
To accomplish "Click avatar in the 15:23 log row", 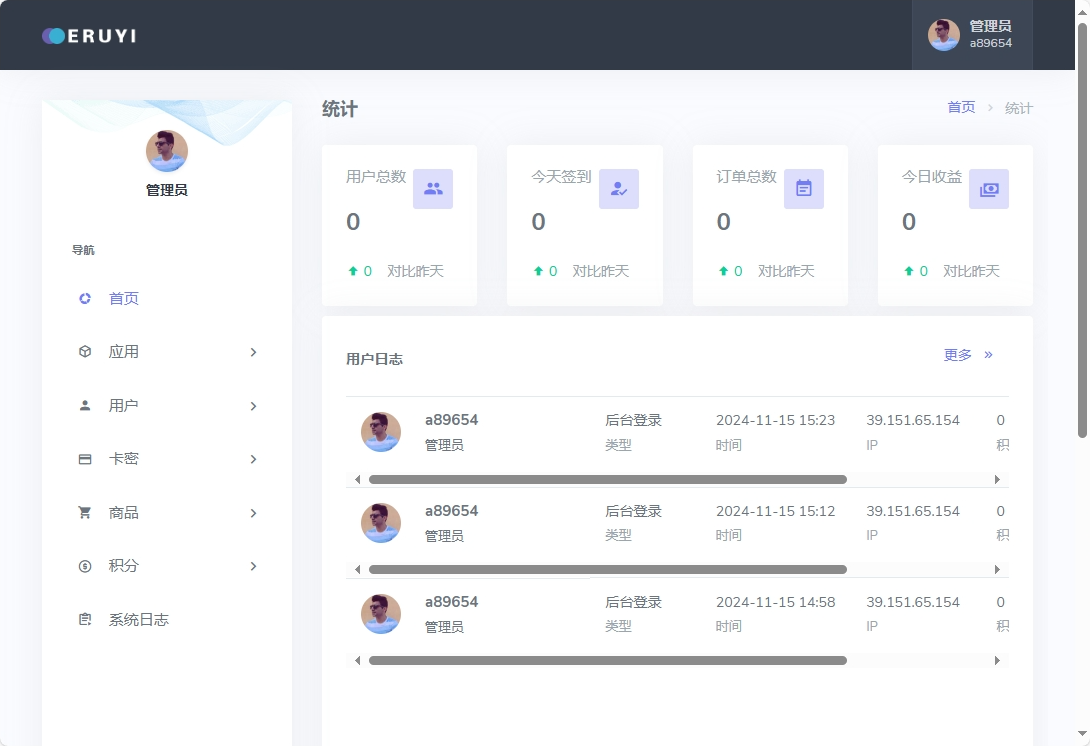I will tap(381, 432).
